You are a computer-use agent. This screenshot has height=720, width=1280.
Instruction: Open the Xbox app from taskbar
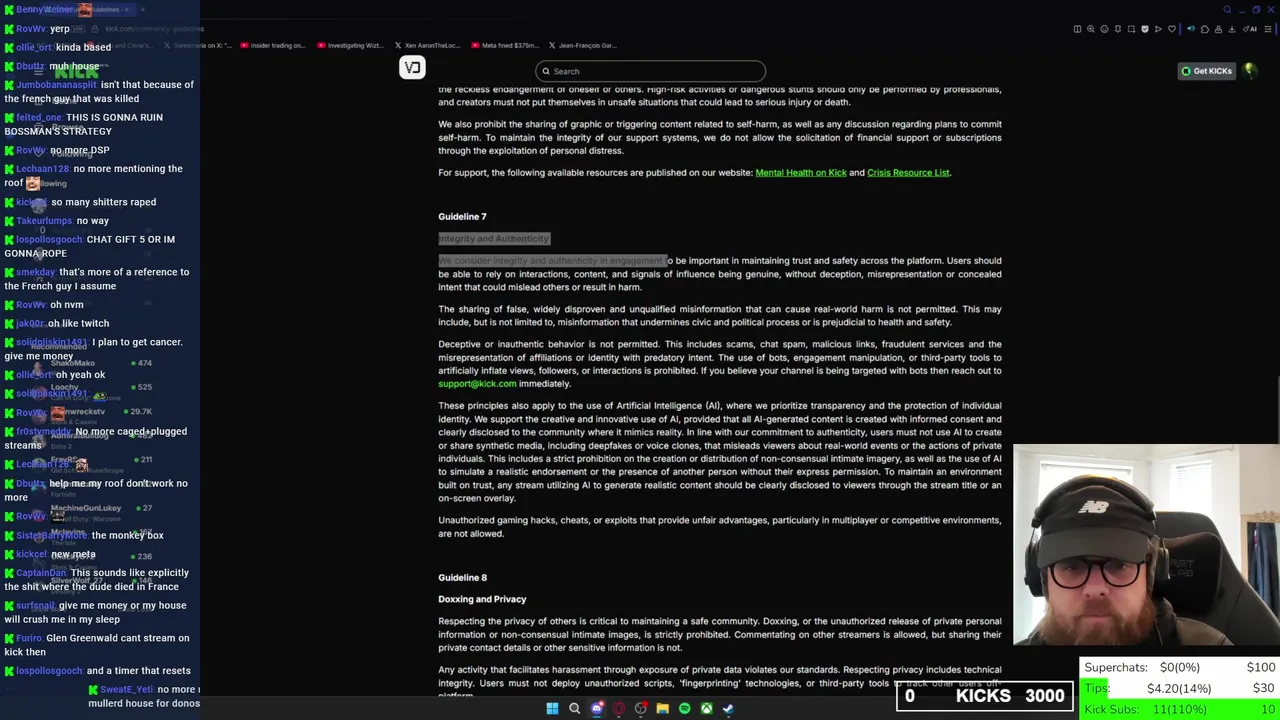click(707, 708)
